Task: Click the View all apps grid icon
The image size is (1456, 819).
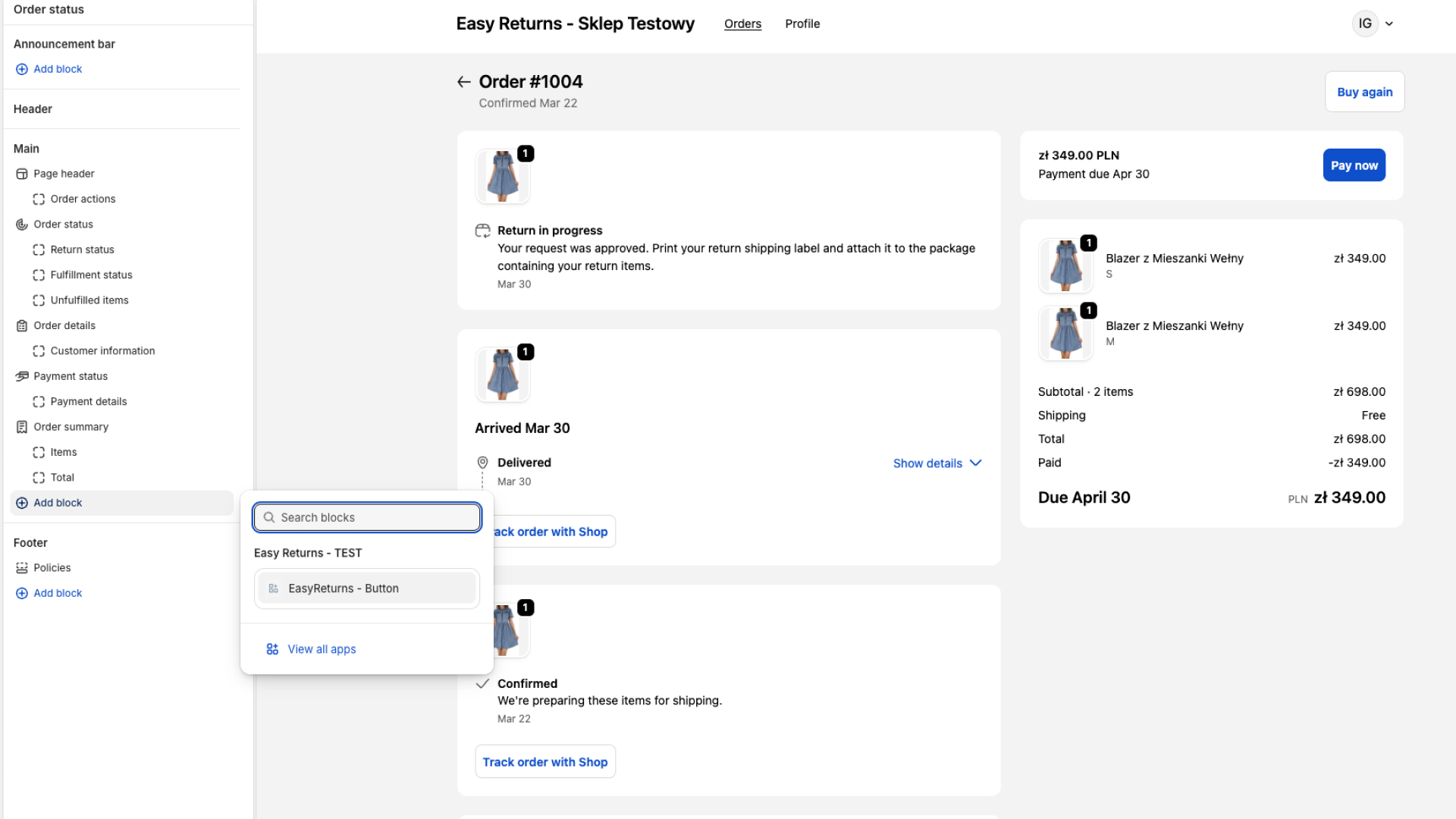Action: 271,648
